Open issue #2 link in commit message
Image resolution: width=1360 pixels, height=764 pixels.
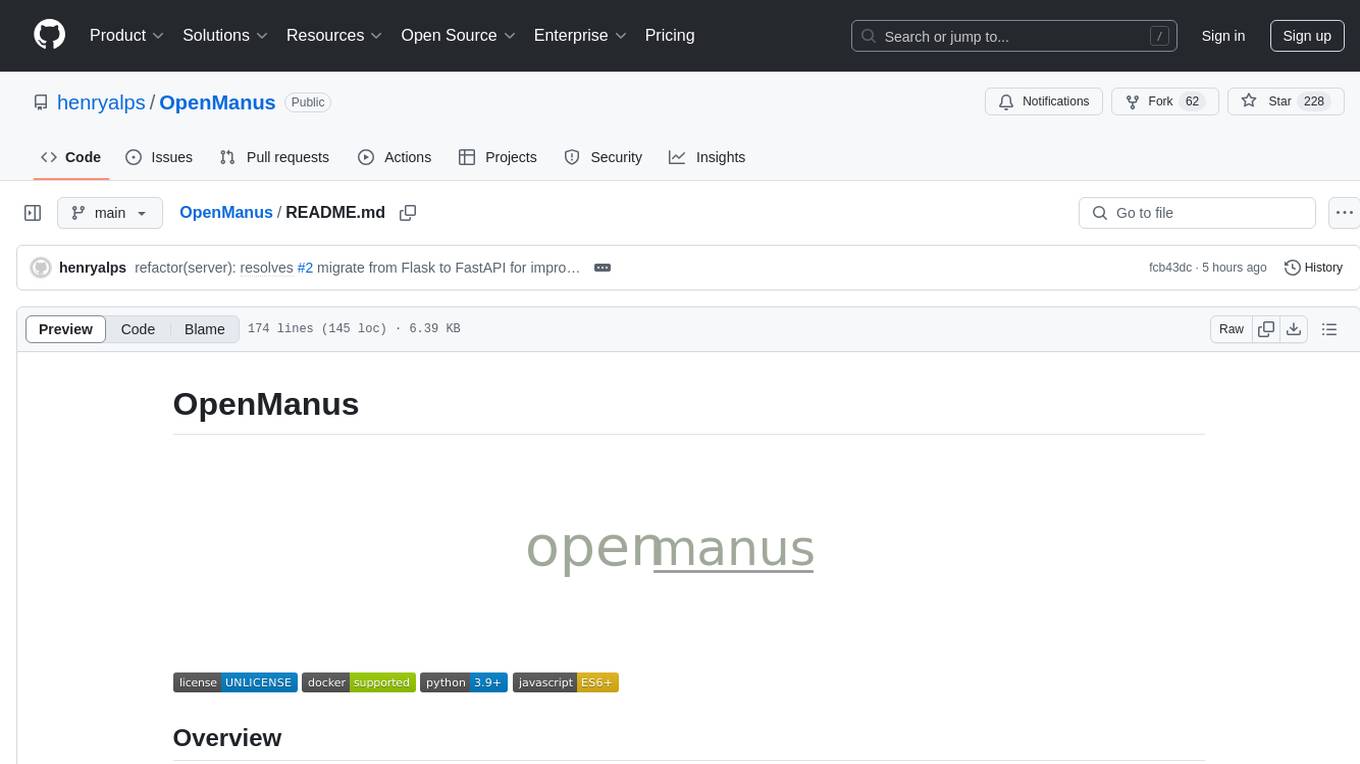pyautogui.click(x=305, y=268)
